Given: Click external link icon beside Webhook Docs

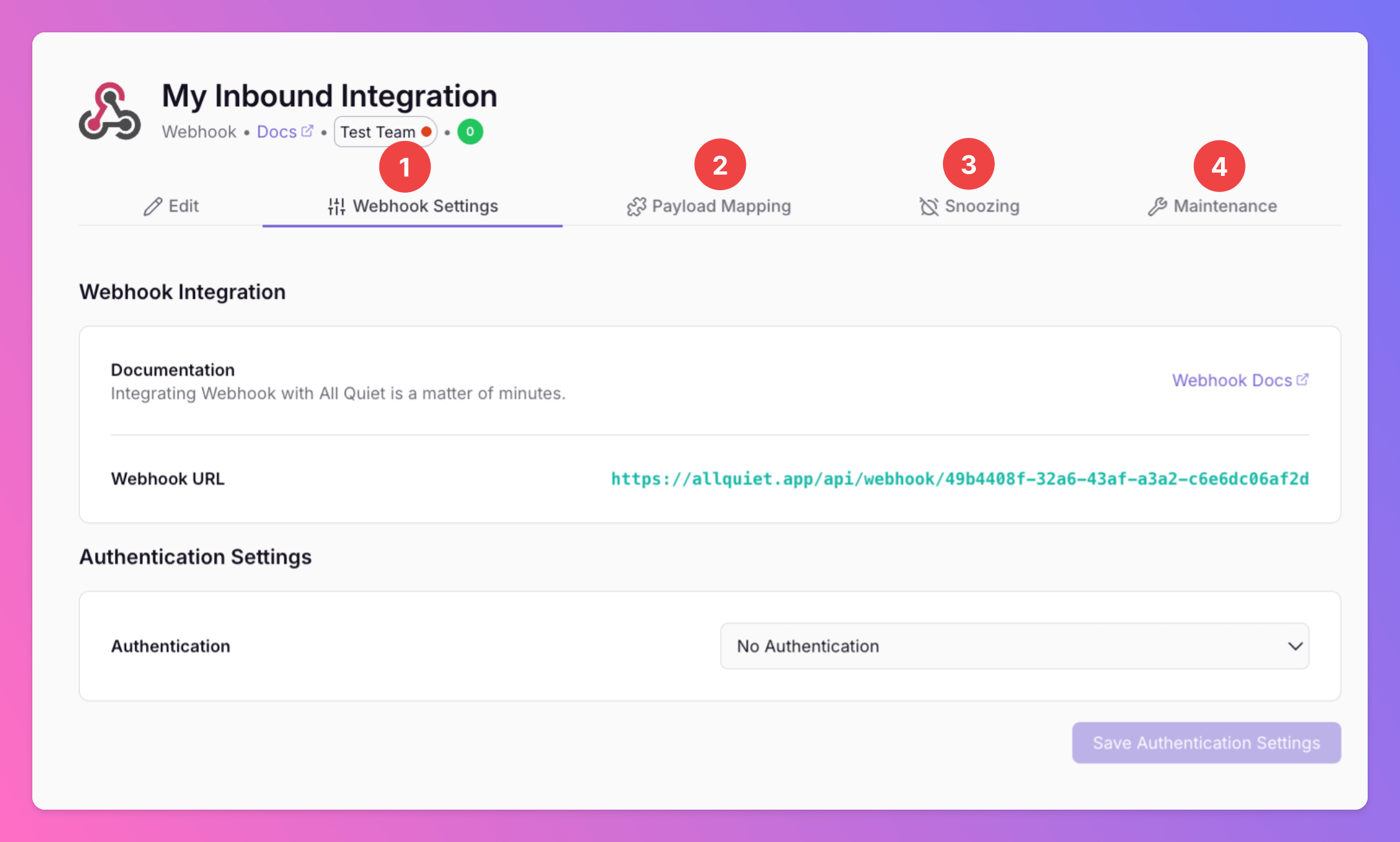Looking at the screenshot, I should (1302, 380).
